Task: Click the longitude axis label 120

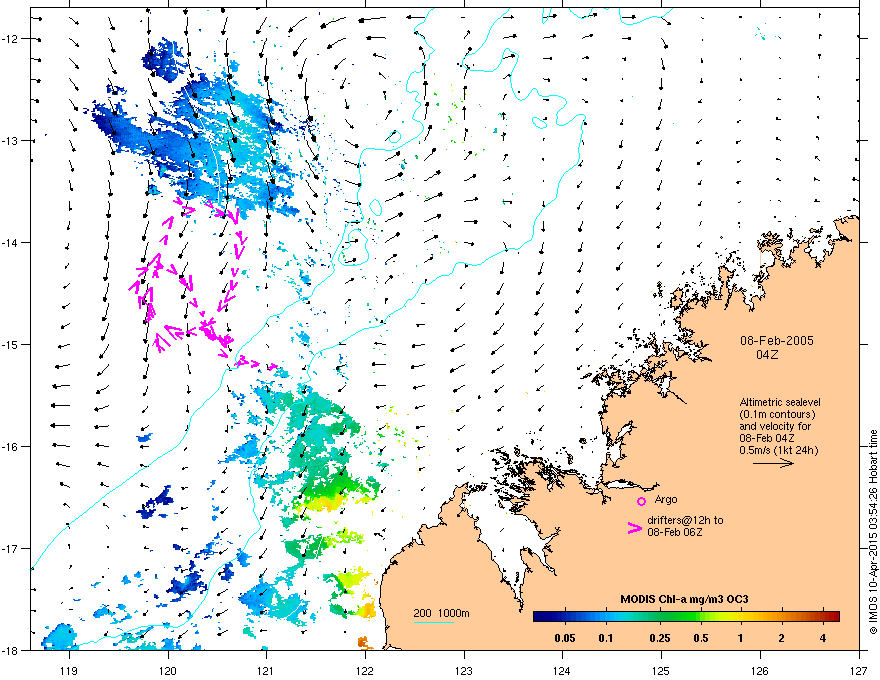Action: click(x=168, y=670)
